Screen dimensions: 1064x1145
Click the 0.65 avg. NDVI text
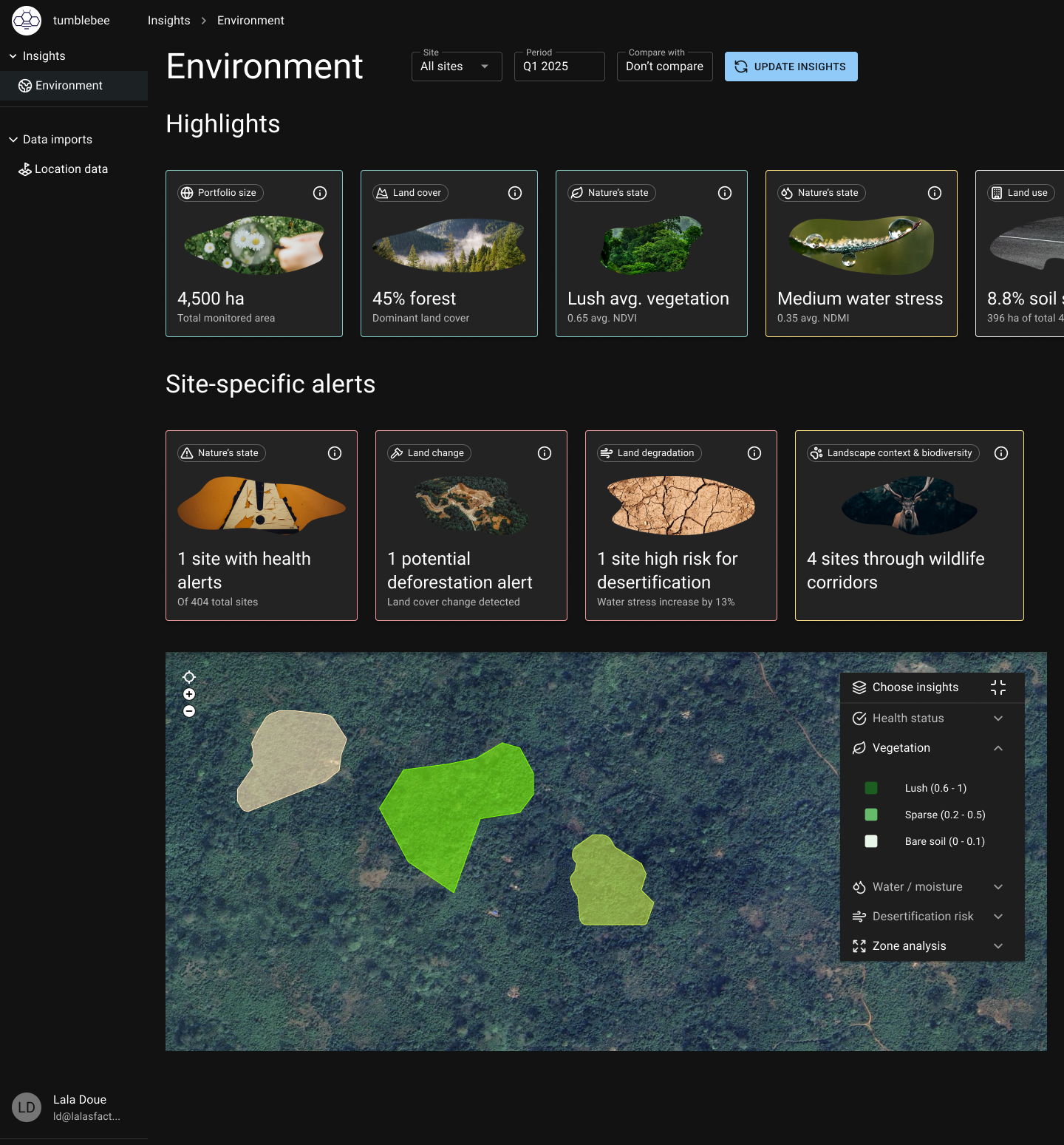pos(602,318)
